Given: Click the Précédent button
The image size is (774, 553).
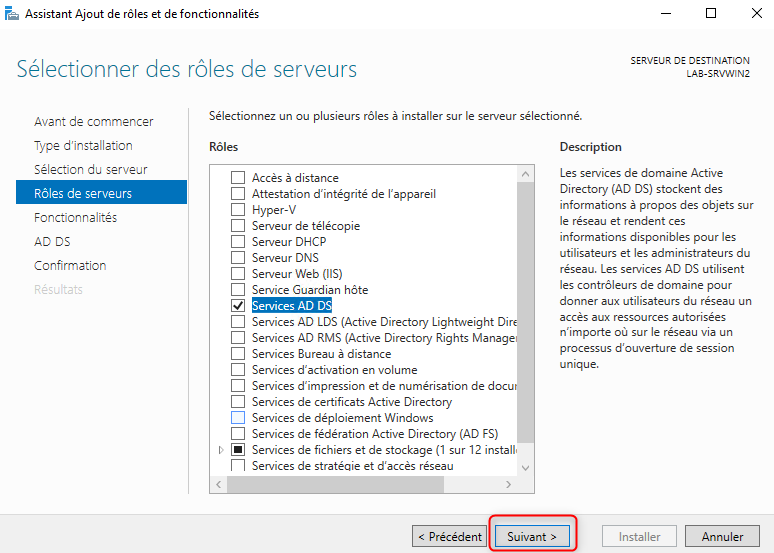Looking at the screenshot, I should tap(450, 536).
